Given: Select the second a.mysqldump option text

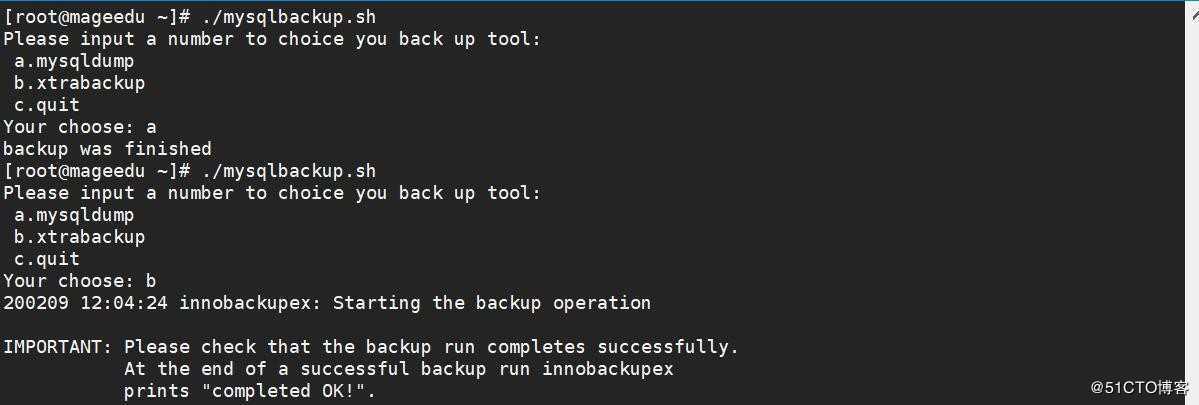Looking at the screenshot, I should coord(74,215).
